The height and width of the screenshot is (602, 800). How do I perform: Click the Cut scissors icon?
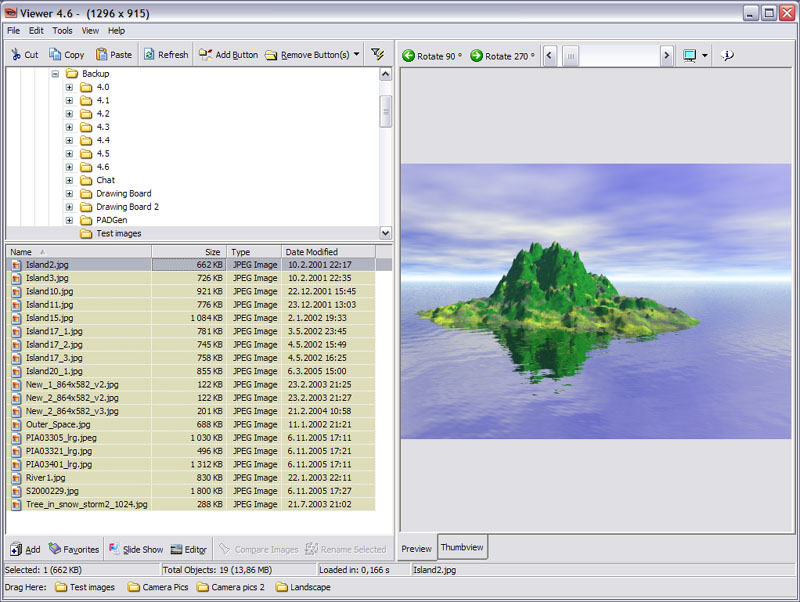tap(16, 54)
